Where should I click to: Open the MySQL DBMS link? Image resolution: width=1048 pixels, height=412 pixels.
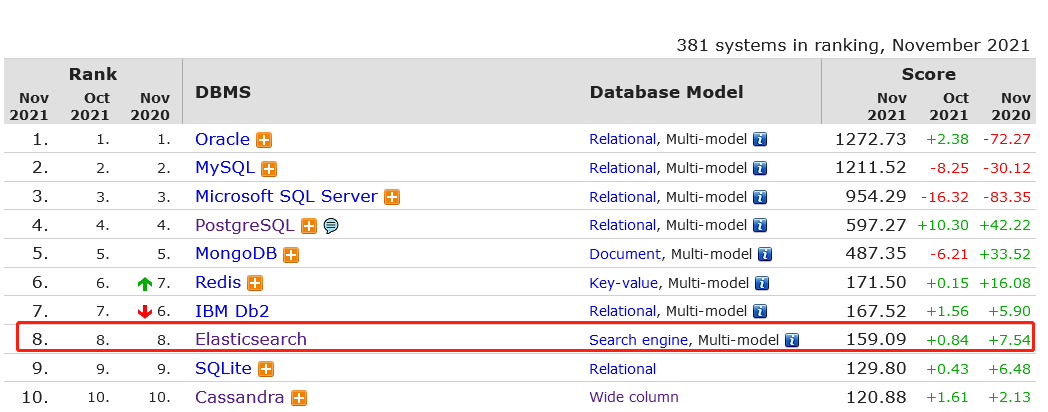(x=225, y=168)
